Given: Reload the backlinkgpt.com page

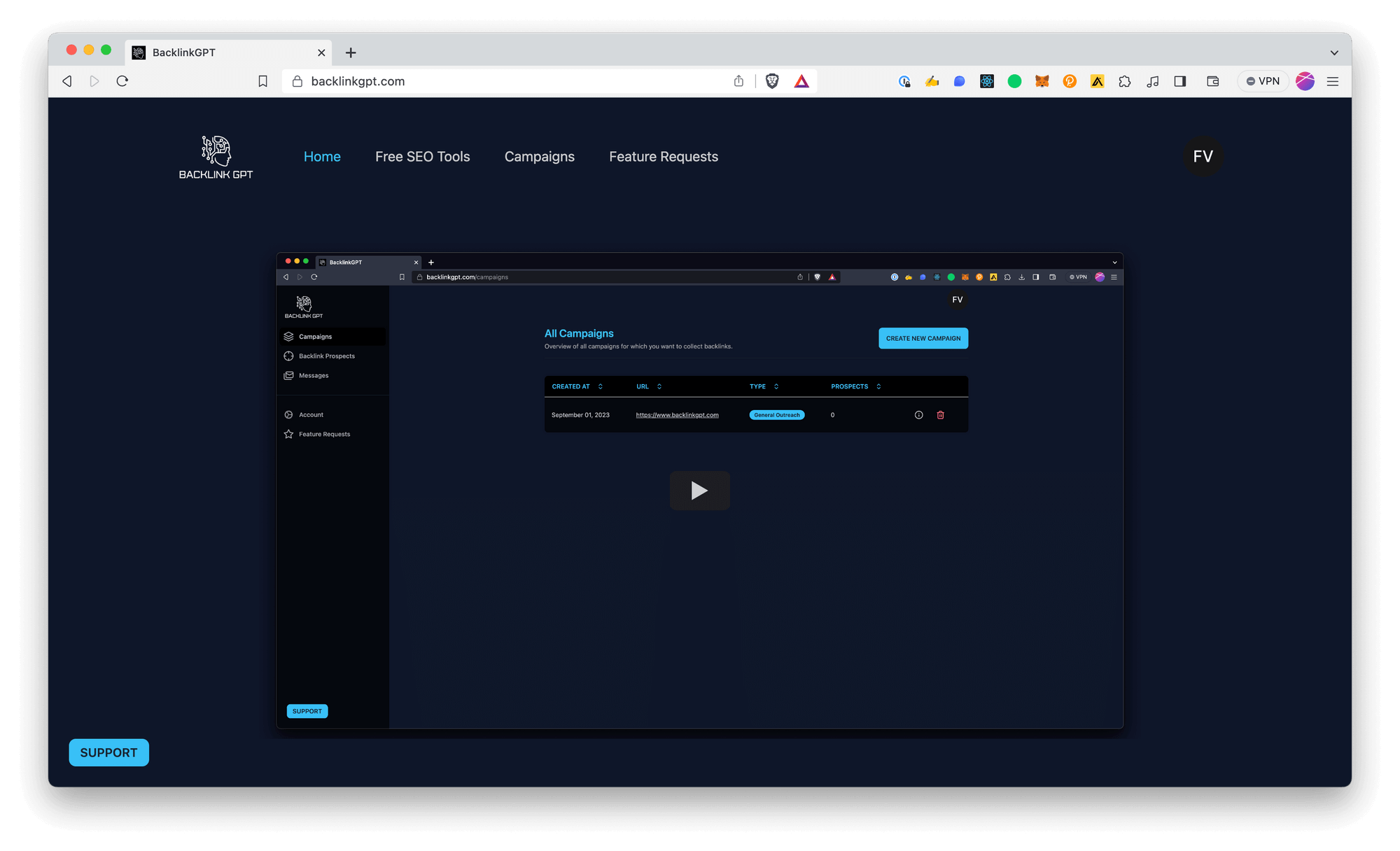Looking at the screenshot, I should 122,81.
